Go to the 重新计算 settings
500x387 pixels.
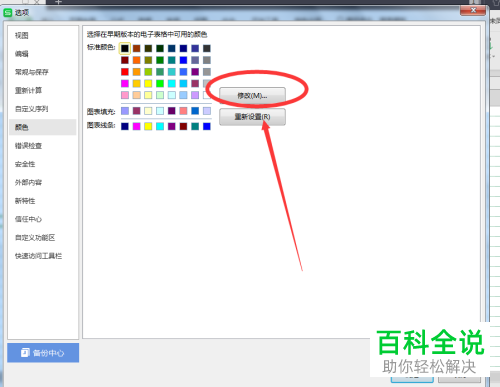pyautogui.click(x=28, y=90)
